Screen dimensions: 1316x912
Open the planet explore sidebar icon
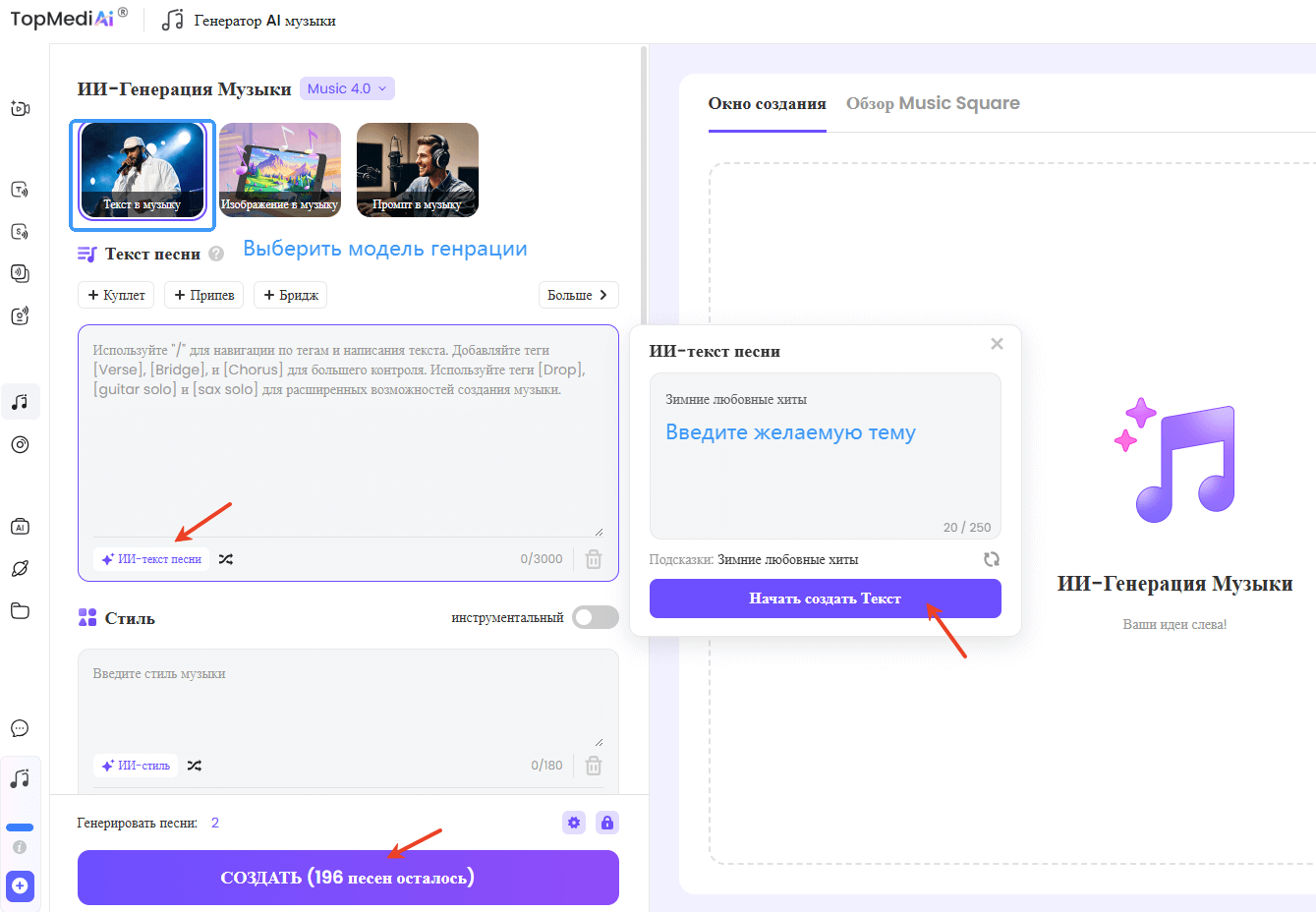tap(20, 569)
